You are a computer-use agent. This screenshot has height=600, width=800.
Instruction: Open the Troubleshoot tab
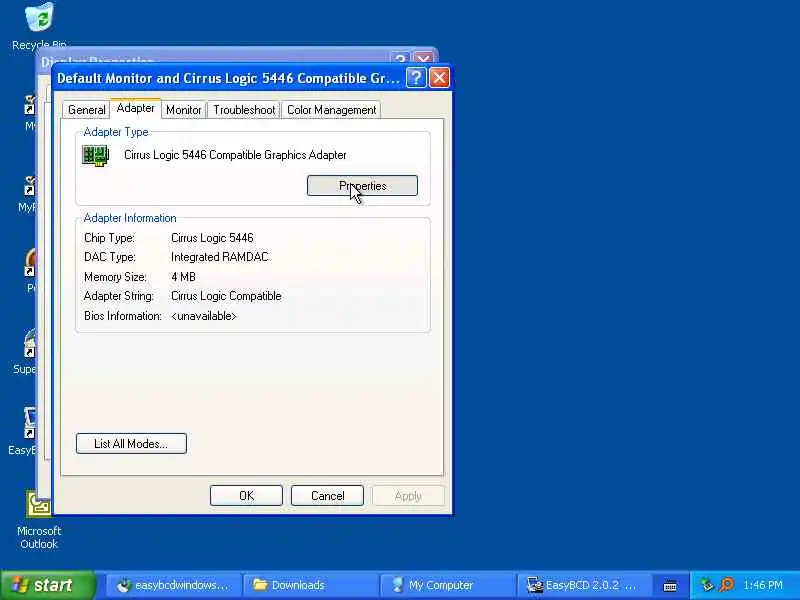coord(244,110)
